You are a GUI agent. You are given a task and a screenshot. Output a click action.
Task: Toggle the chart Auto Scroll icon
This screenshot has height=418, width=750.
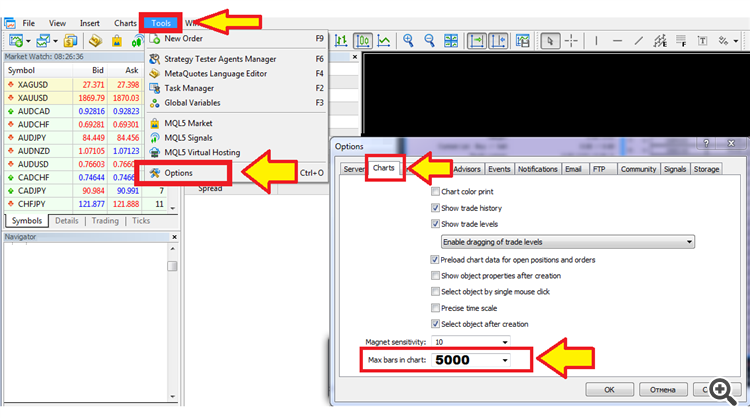point(476,41)
